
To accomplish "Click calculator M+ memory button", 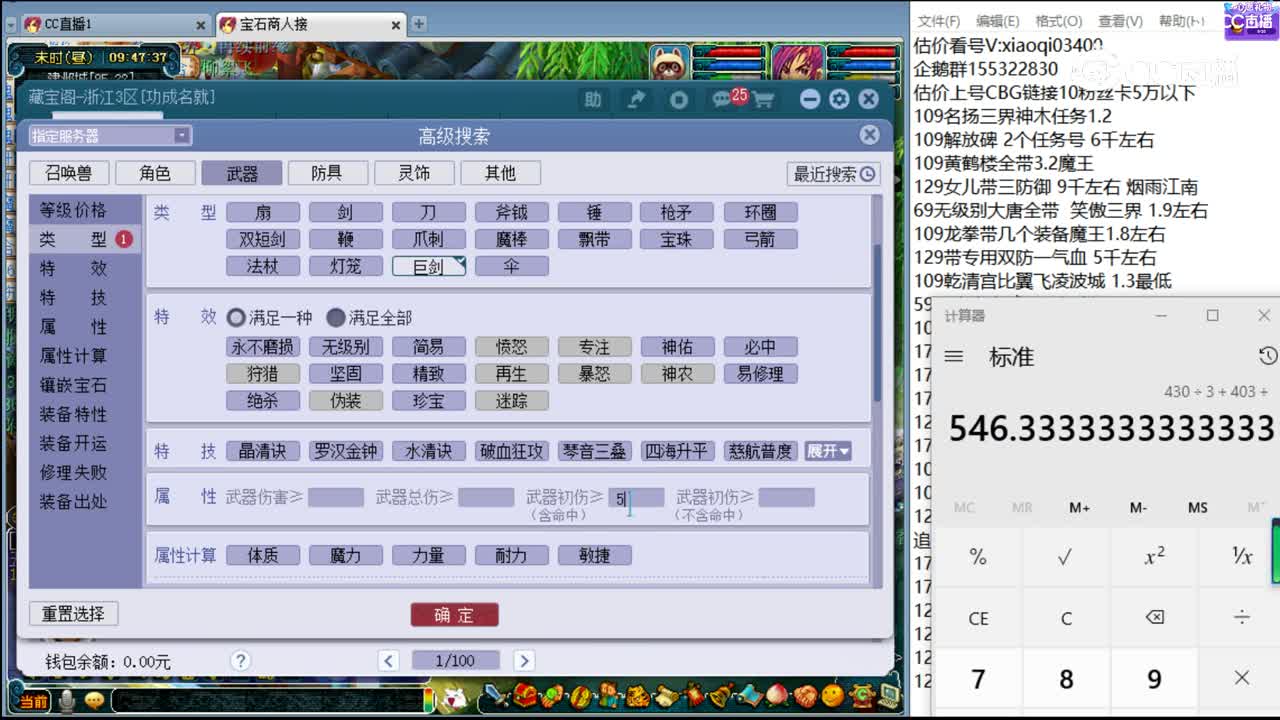I will click(1079, 507).
